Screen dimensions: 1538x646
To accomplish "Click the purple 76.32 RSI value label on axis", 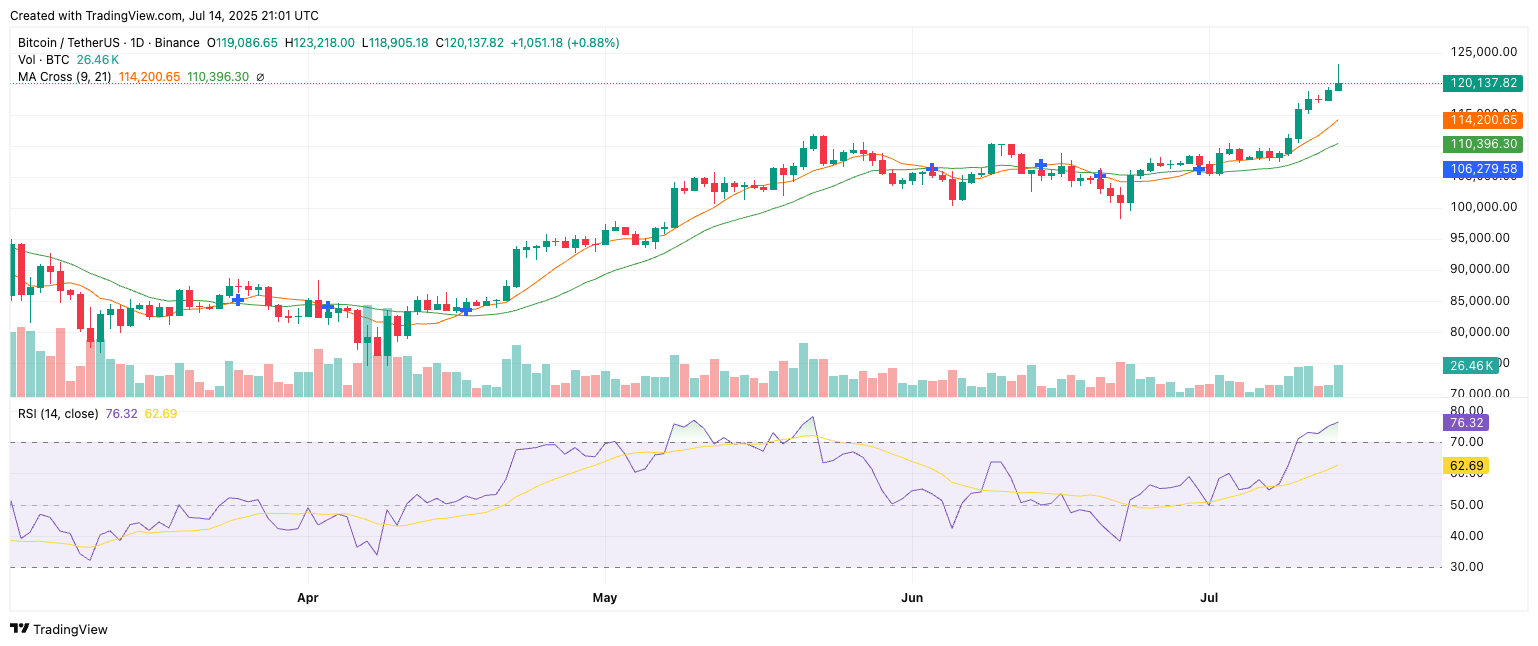I will click(x=1464, y=423).
